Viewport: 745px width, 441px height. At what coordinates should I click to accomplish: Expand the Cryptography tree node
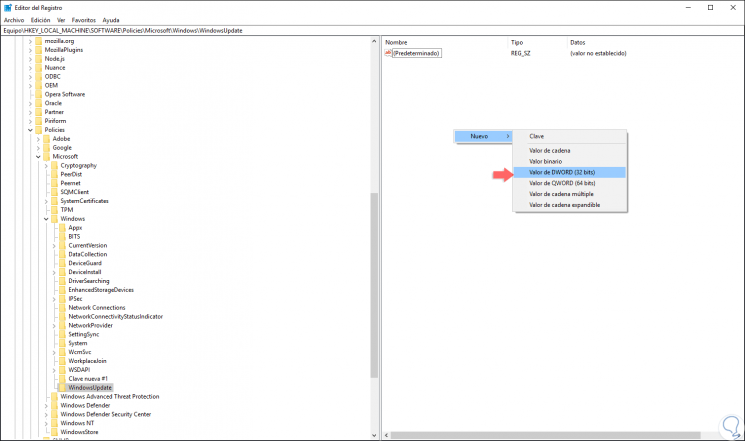click(46, 165)
